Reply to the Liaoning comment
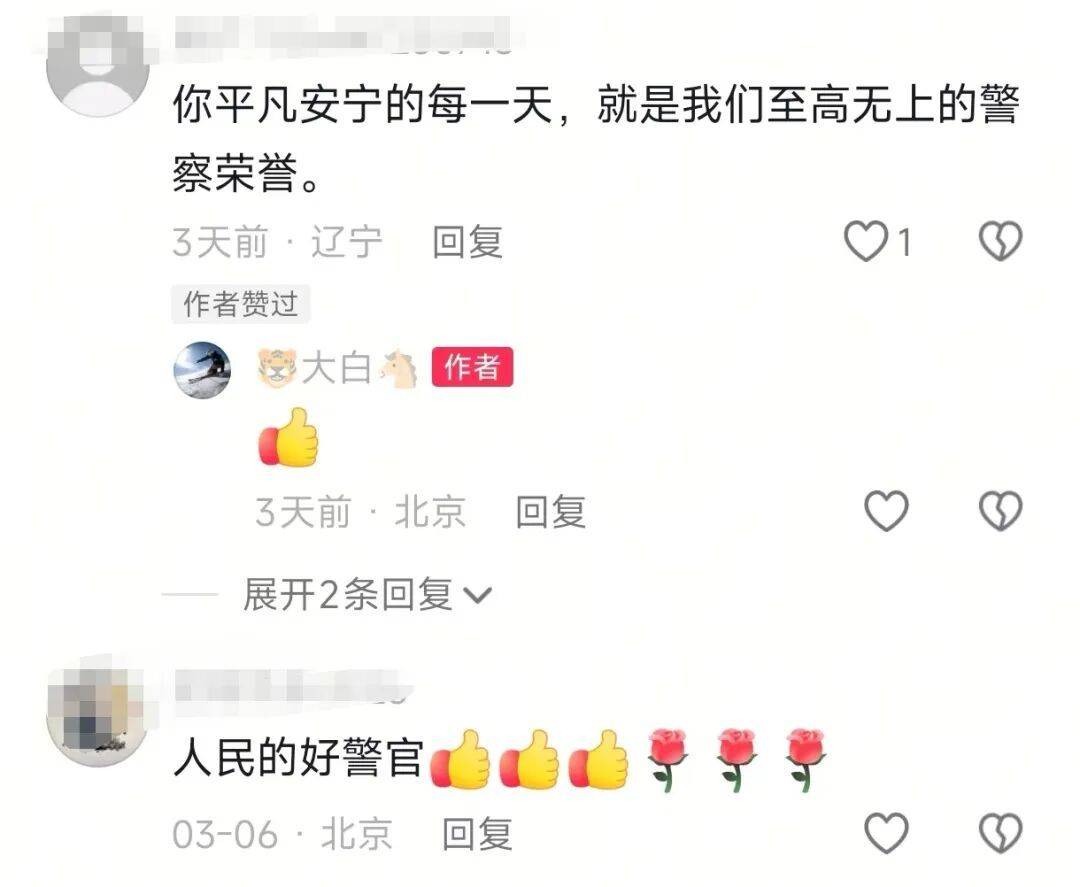This screenshot has width=1080, height=887. click(468, 242)
